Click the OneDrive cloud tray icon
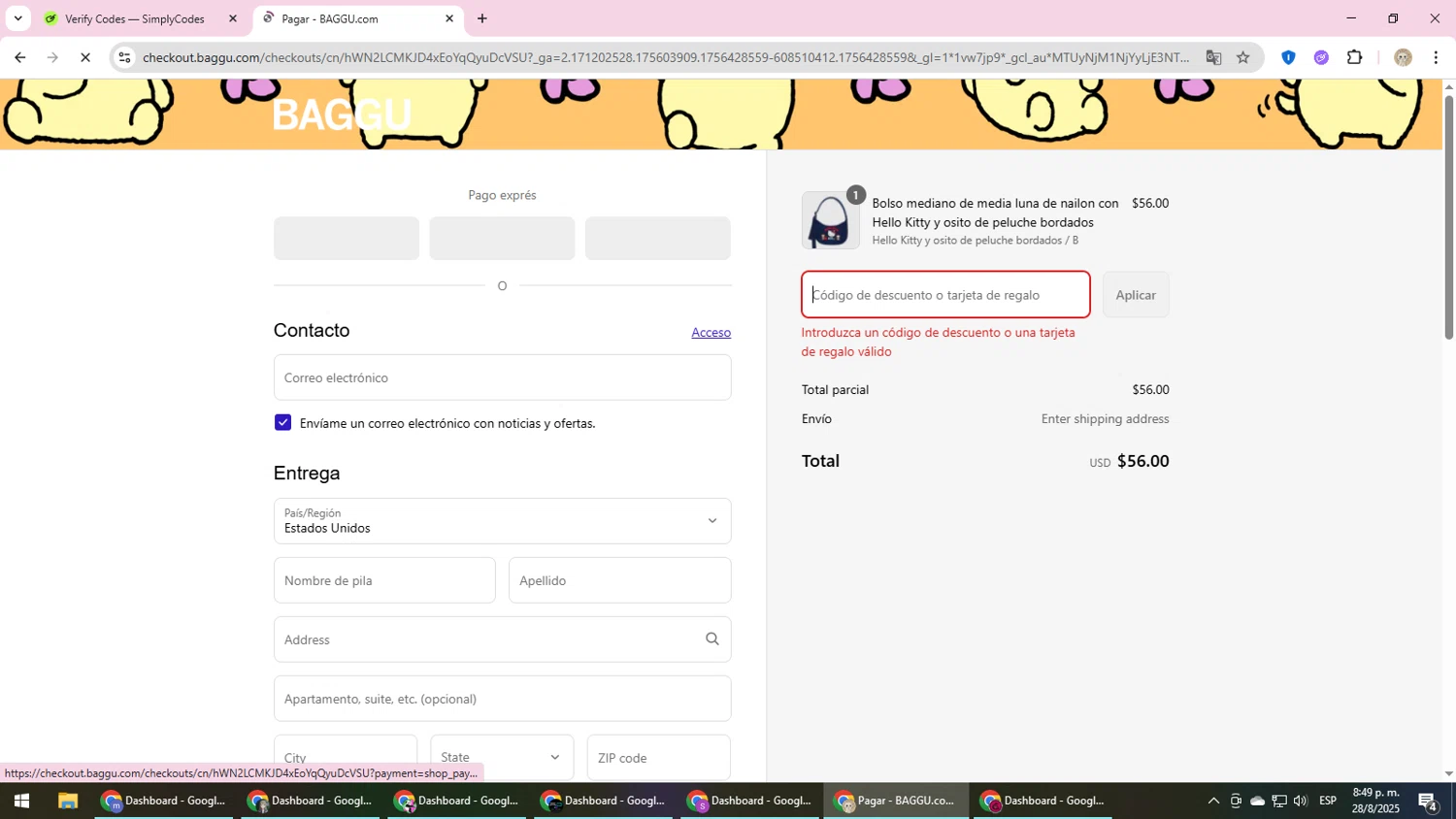The height and width of the screenshot is (819, 1456). coord(1257,802)
